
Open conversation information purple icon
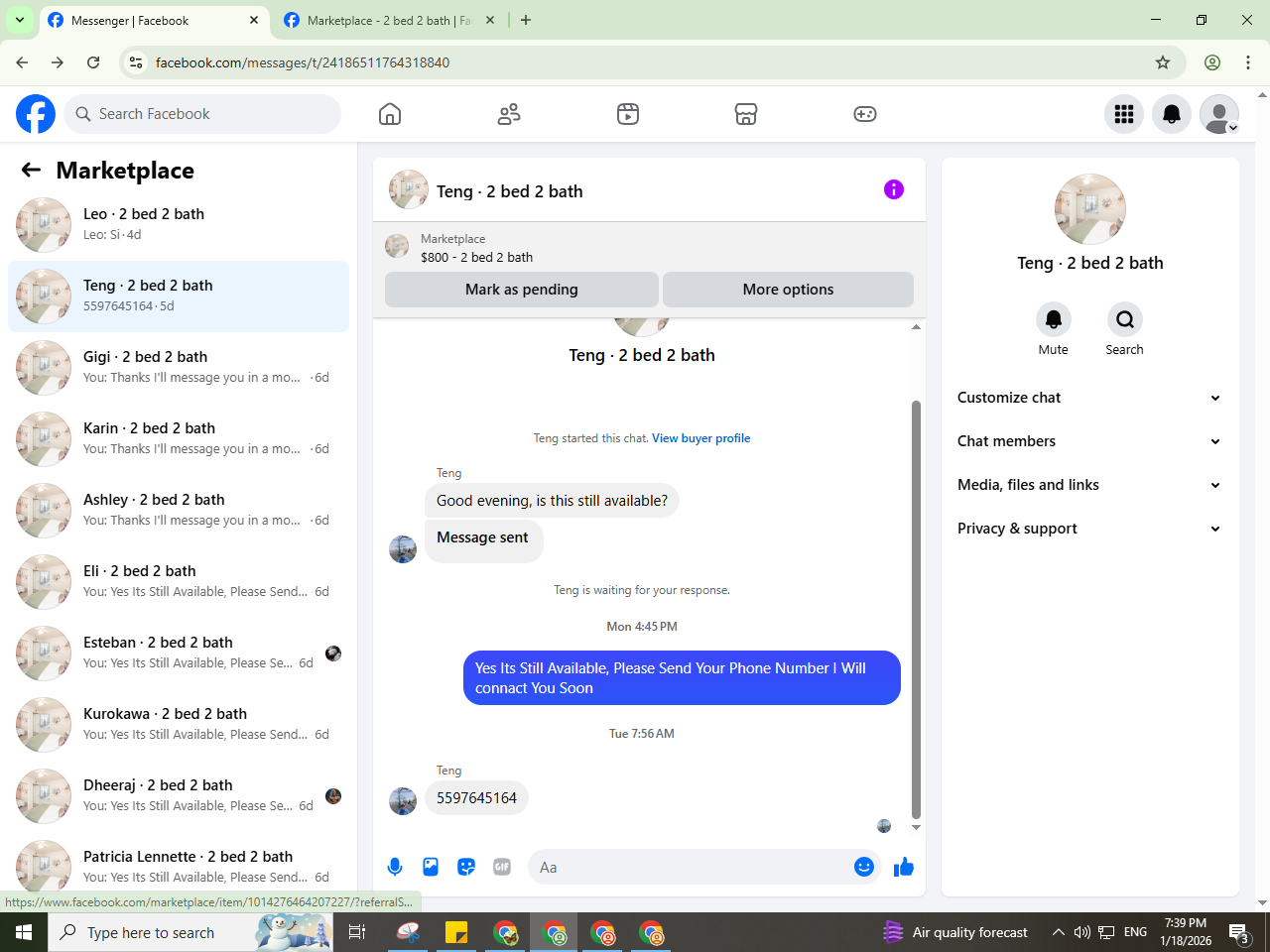click(x=894, y=189)
